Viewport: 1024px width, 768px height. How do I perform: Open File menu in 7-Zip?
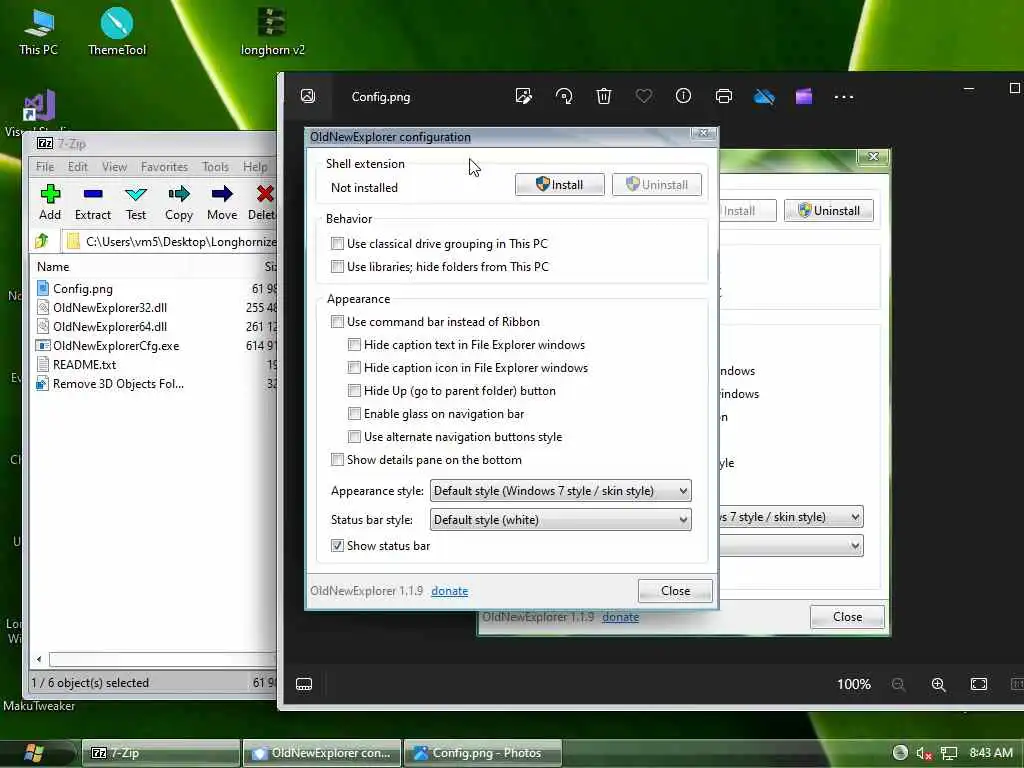pyautogui.click(x=45, y=167)
